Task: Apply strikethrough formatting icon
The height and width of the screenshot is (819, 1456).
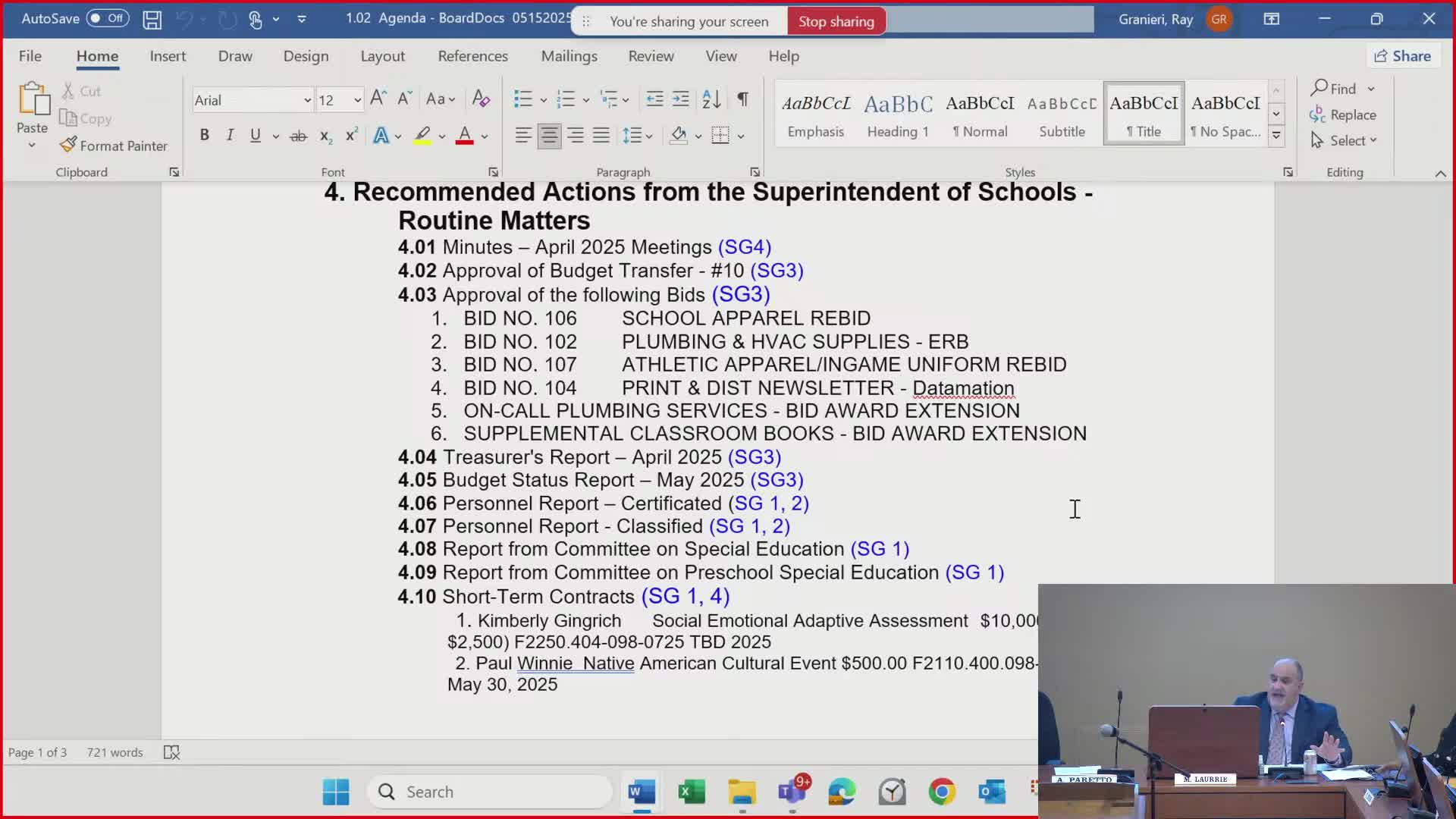Action: pyautogui.click(x=298, y=136)
